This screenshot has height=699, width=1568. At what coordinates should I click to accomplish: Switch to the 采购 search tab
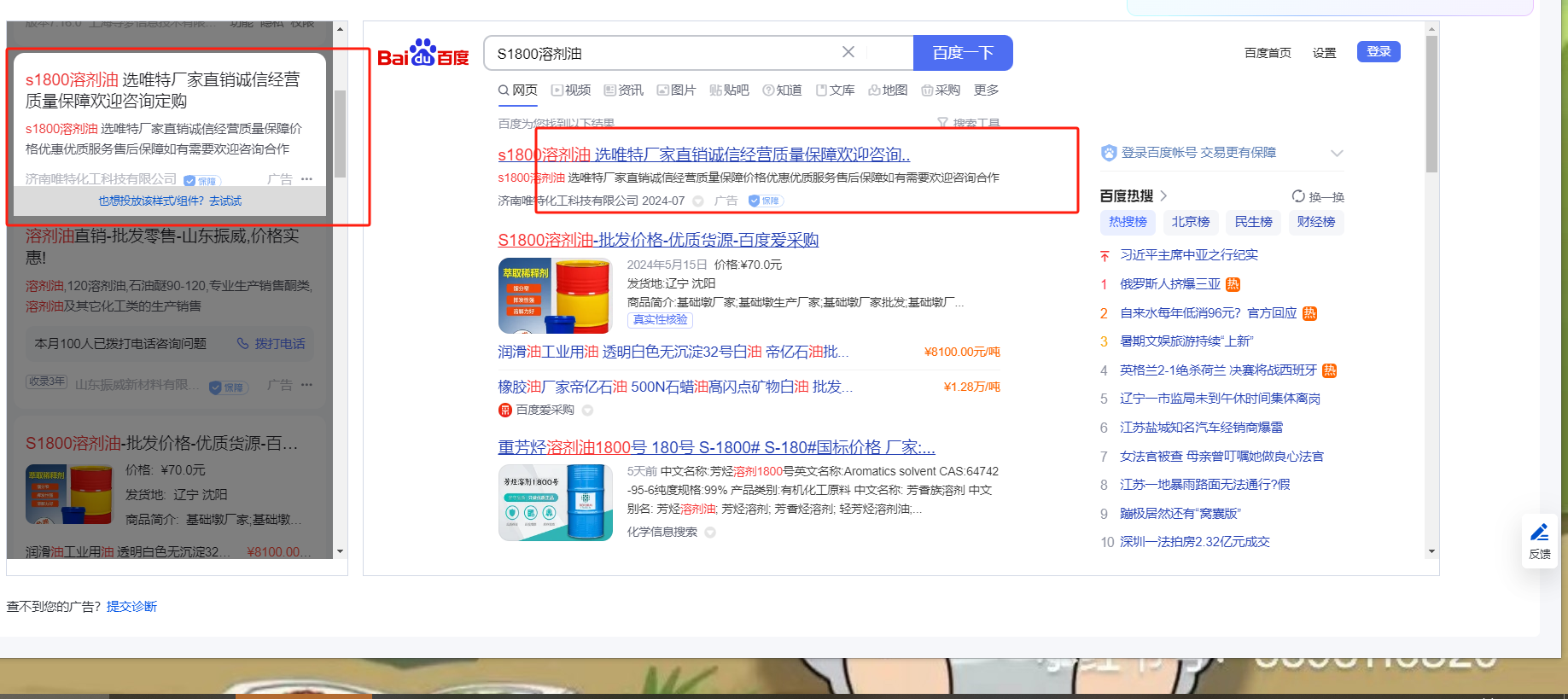coord(941,90)
